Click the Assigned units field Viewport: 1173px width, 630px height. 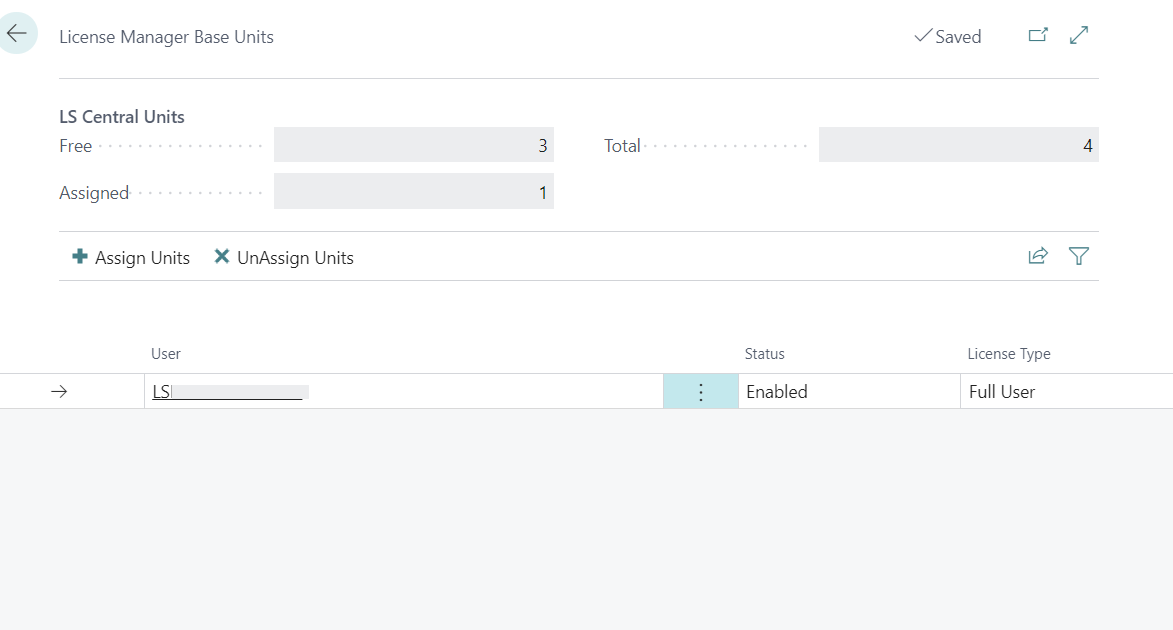pyautogui.click(x=413, y=191)
